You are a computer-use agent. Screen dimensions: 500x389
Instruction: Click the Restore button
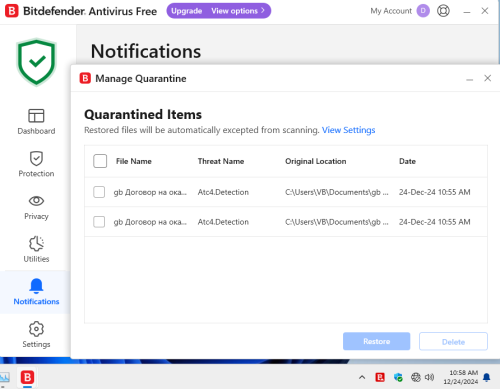pyautogui.click(x=376, y=341)
